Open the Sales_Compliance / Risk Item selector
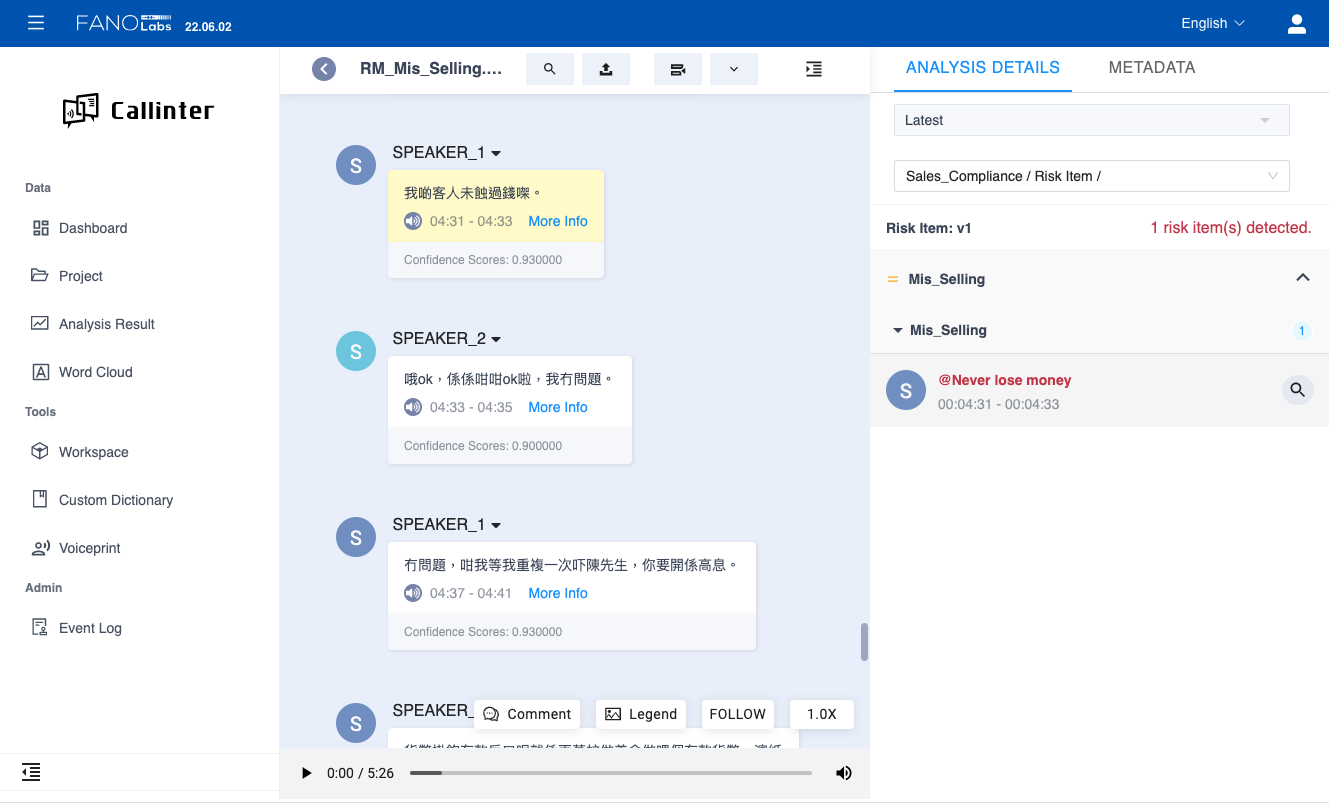The height and width of the screenshot is (803, 1329). (x=1091, y=176)
